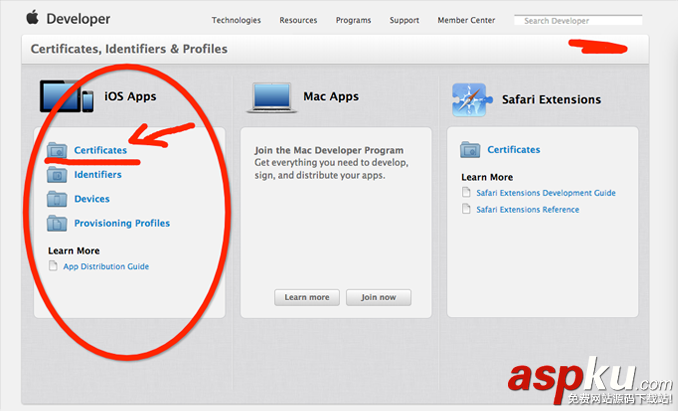Open the Resources menu

298,20
